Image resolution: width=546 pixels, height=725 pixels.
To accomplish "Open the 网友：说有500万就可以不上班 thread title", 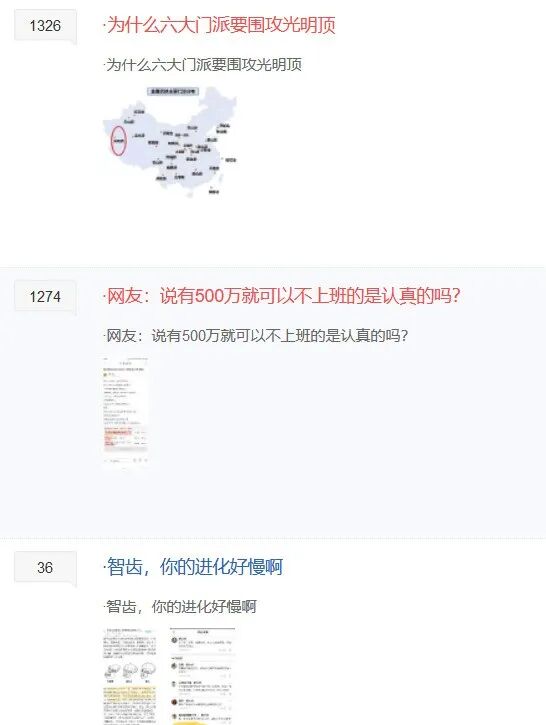I will point(283,295).
